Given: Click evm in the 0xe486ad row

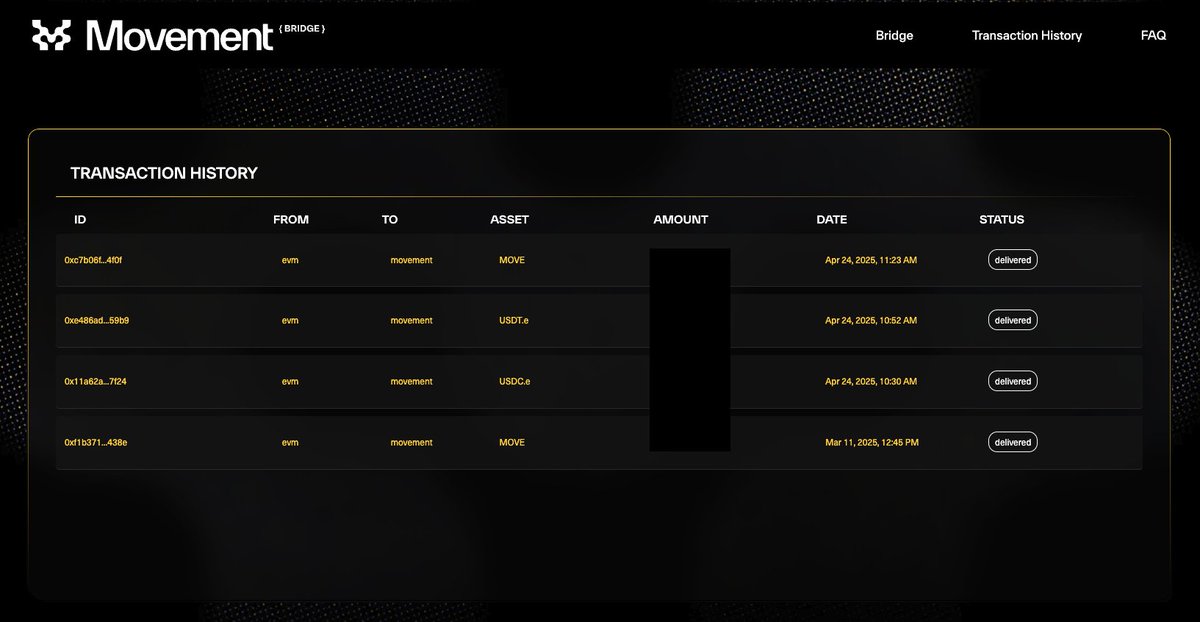Looking at the screenshot, I should [290, 321].
